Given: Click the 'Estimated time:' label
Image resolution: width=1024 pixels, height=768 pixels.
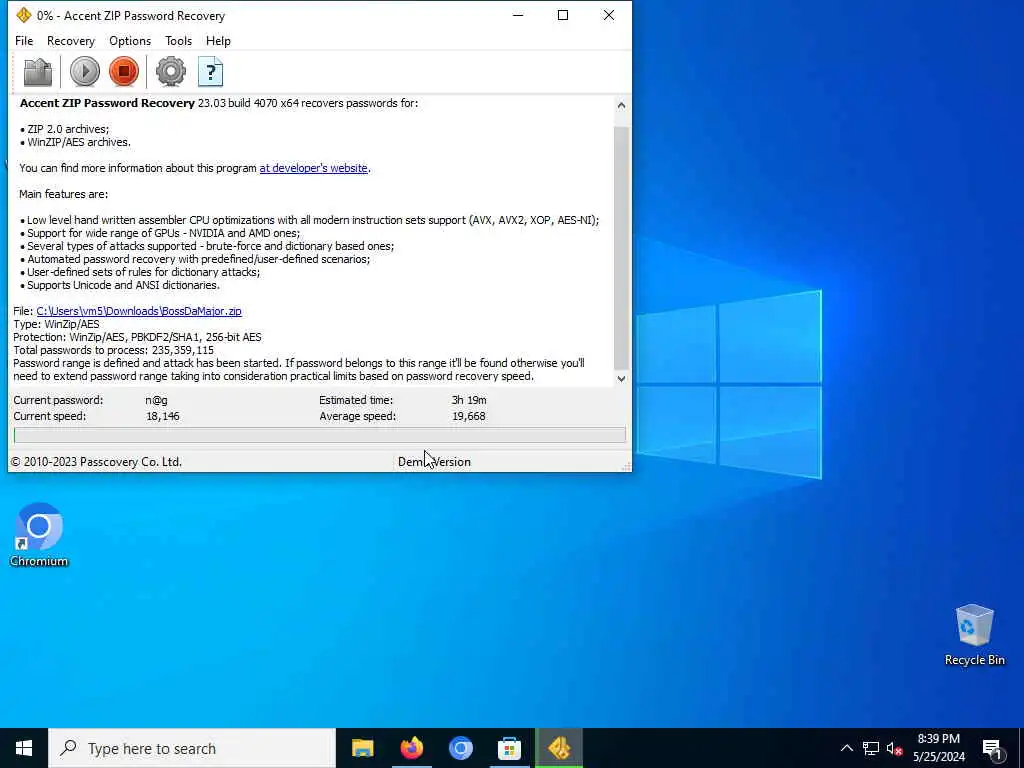Looking at the screenshot, I should 356,400.
